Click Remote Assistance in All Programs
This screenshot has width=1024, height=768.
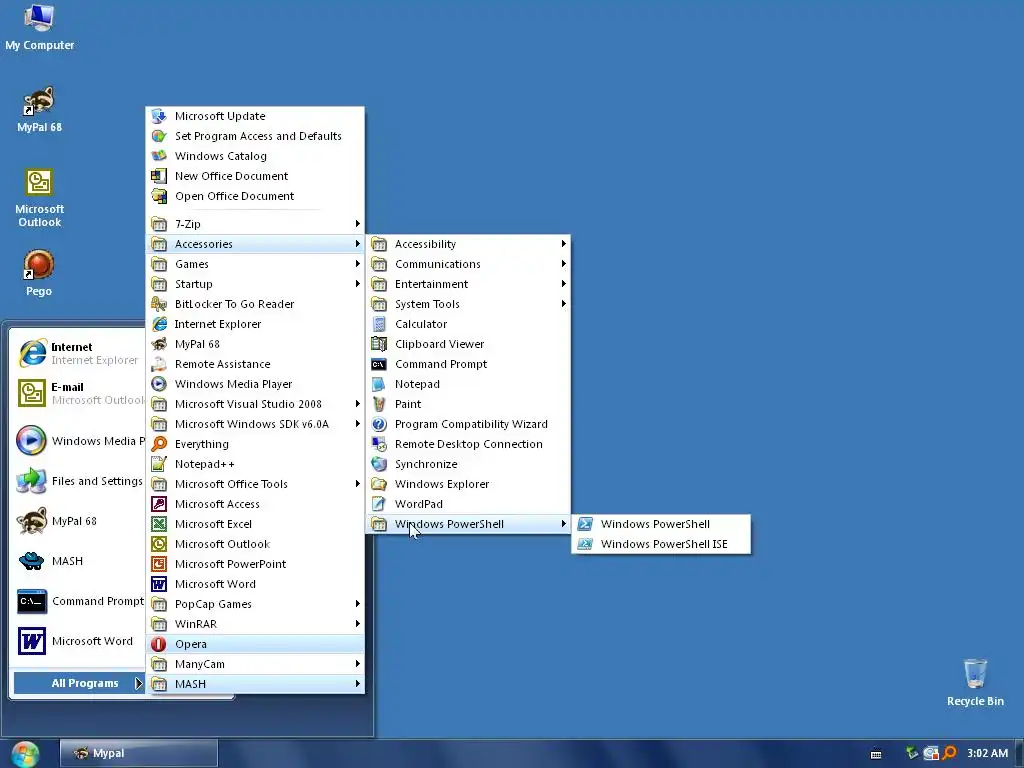(255, 364)
